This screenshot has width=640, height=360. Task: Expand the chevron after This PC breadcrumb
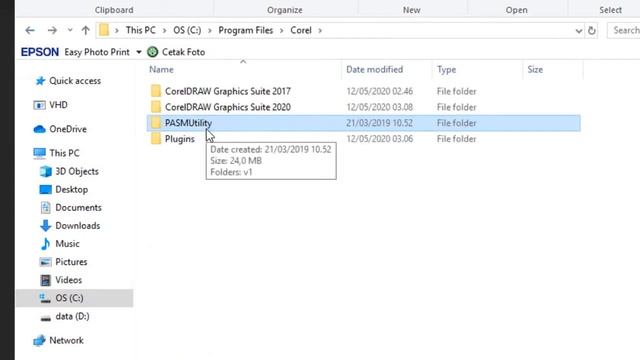[164, 31]
